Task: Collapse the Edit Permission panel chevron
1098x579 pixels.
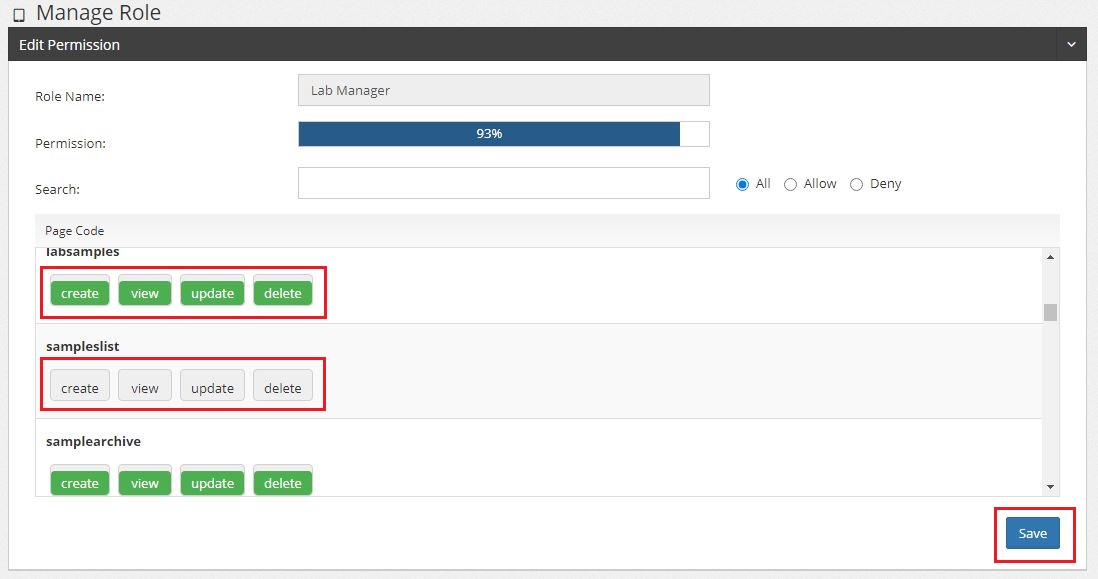Action: point(1071,45)
